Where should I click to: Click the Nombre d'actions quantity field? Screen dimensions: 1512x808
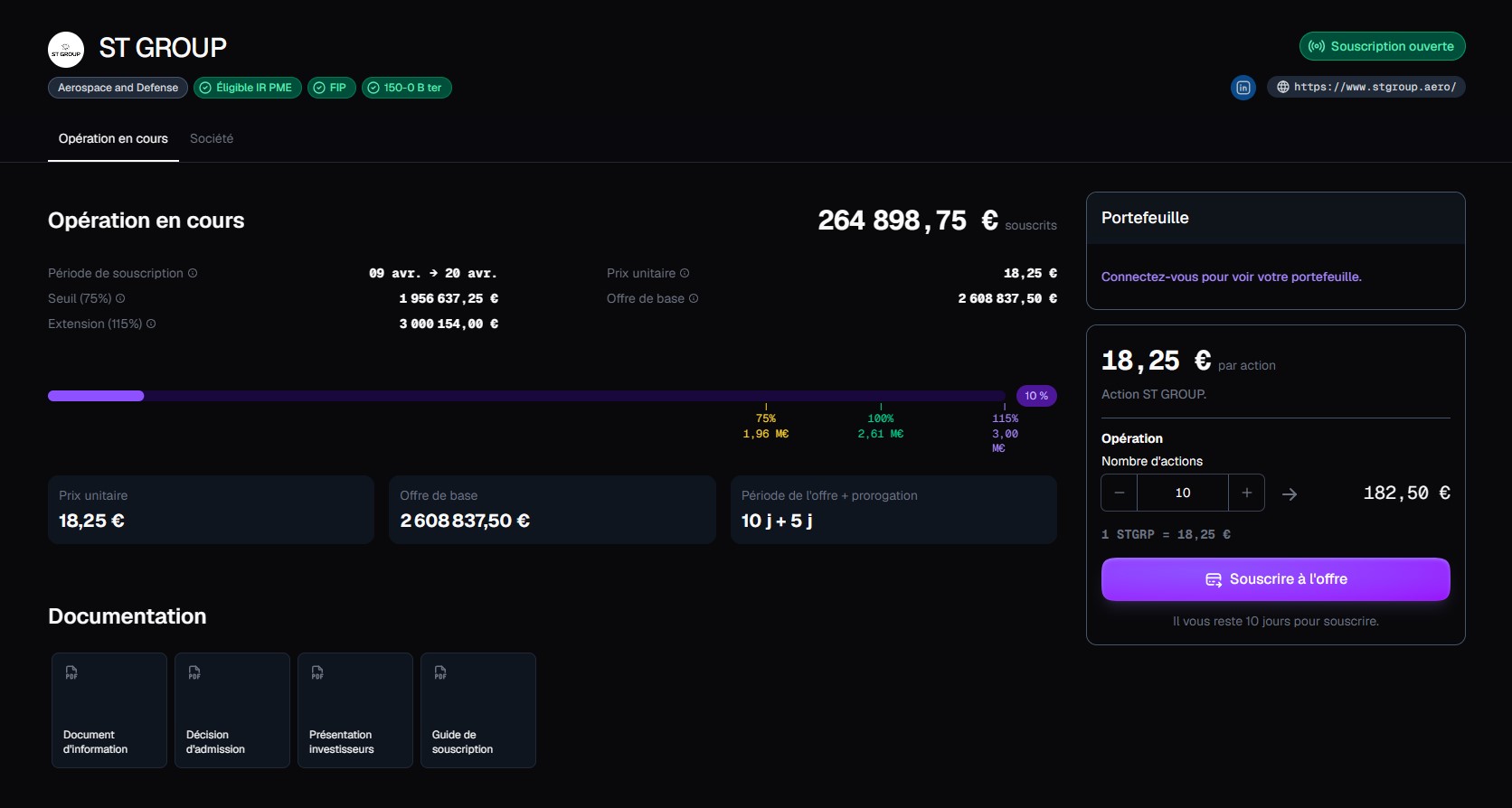point(1183,493)
